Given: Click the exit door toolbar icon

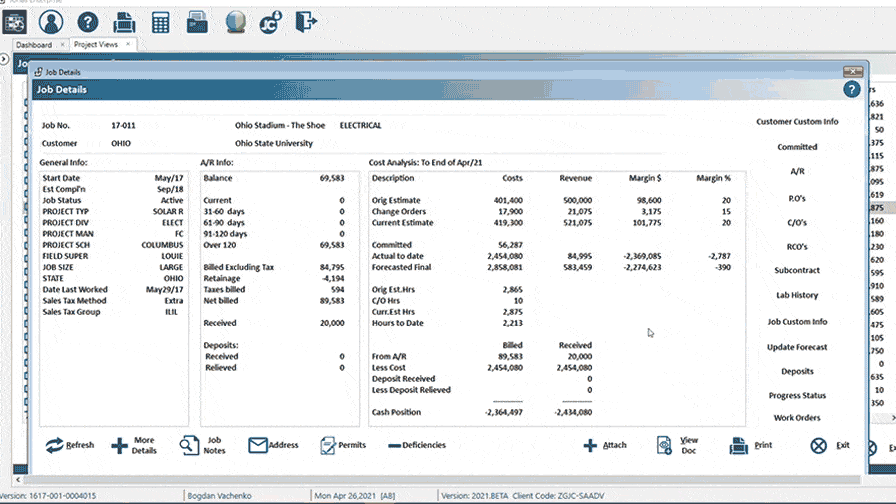Looking at the screenshot, I should coord(306,22).
